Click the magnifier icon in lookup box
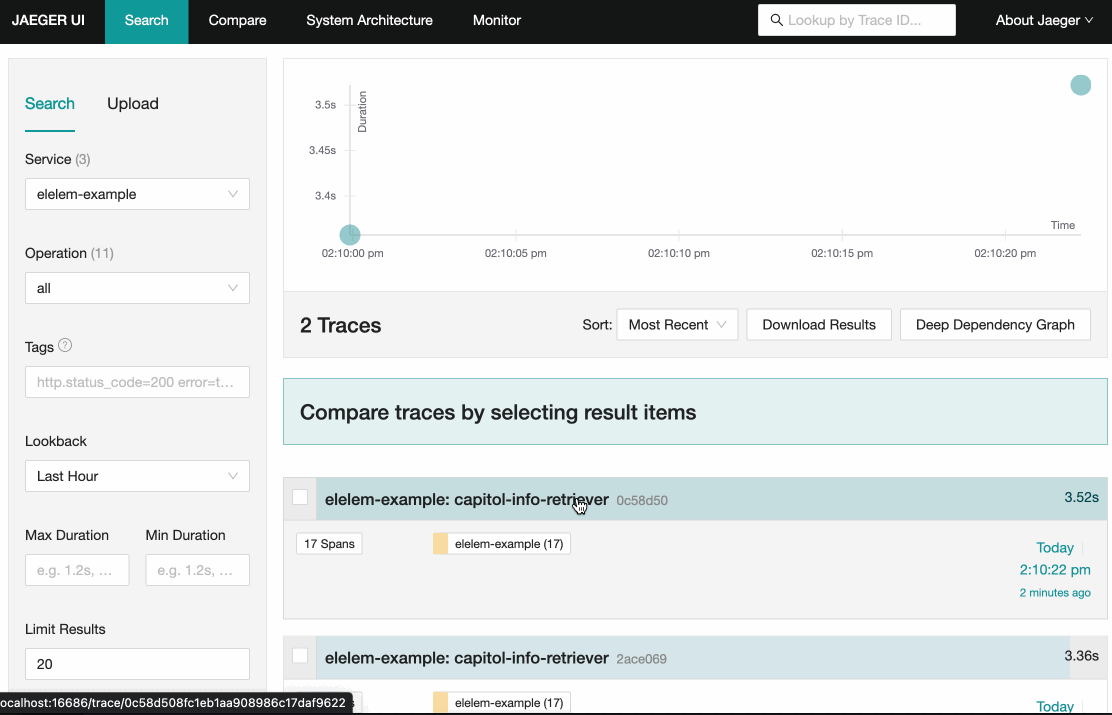Image resolution: width=1112 pixels, height=715 pixels. [777, 20]
